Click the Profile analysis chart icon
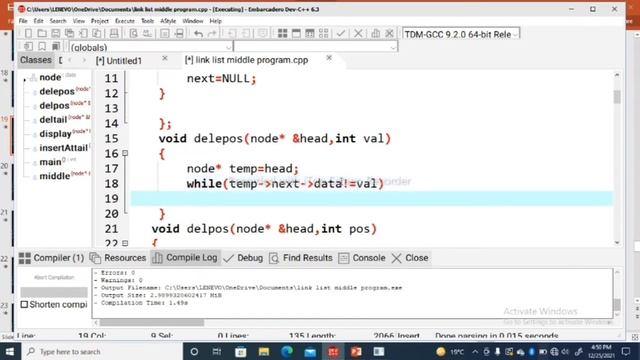 coord(376,34)
